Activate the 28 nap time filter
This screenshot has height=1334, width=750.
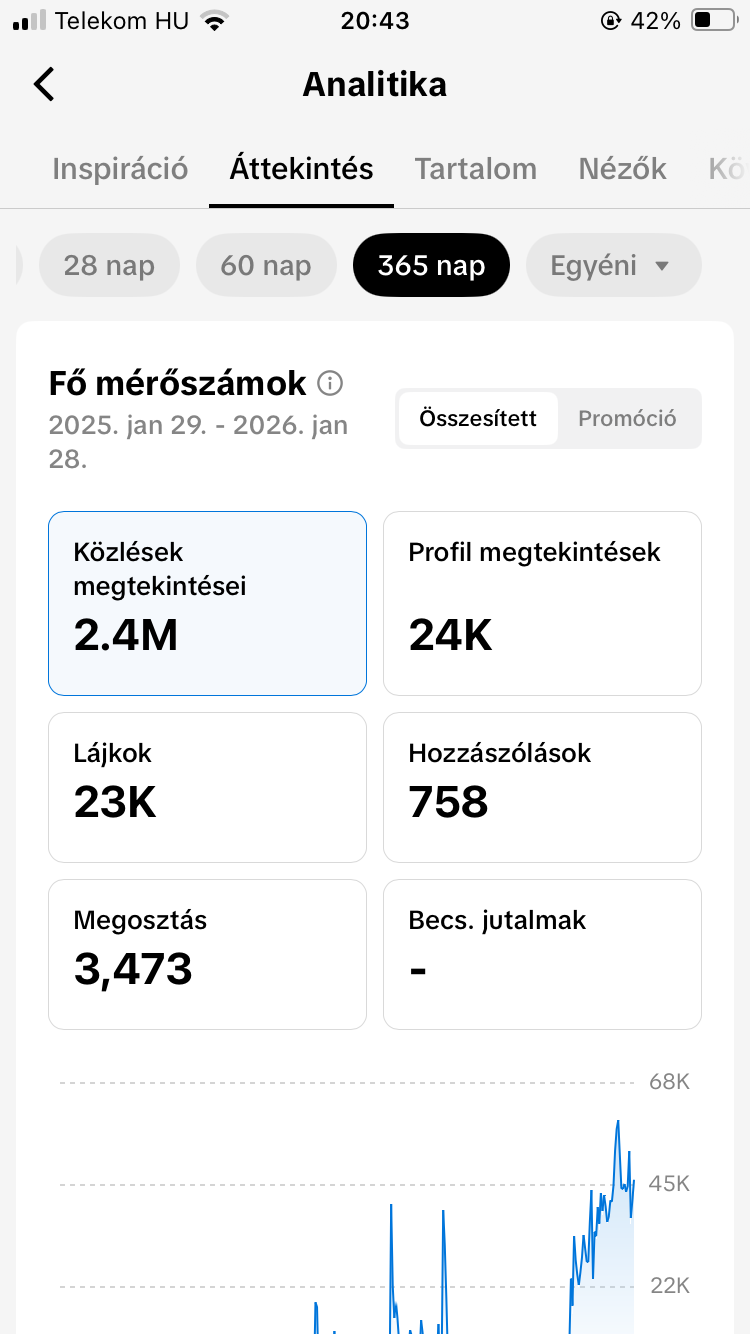pos(109,265)
